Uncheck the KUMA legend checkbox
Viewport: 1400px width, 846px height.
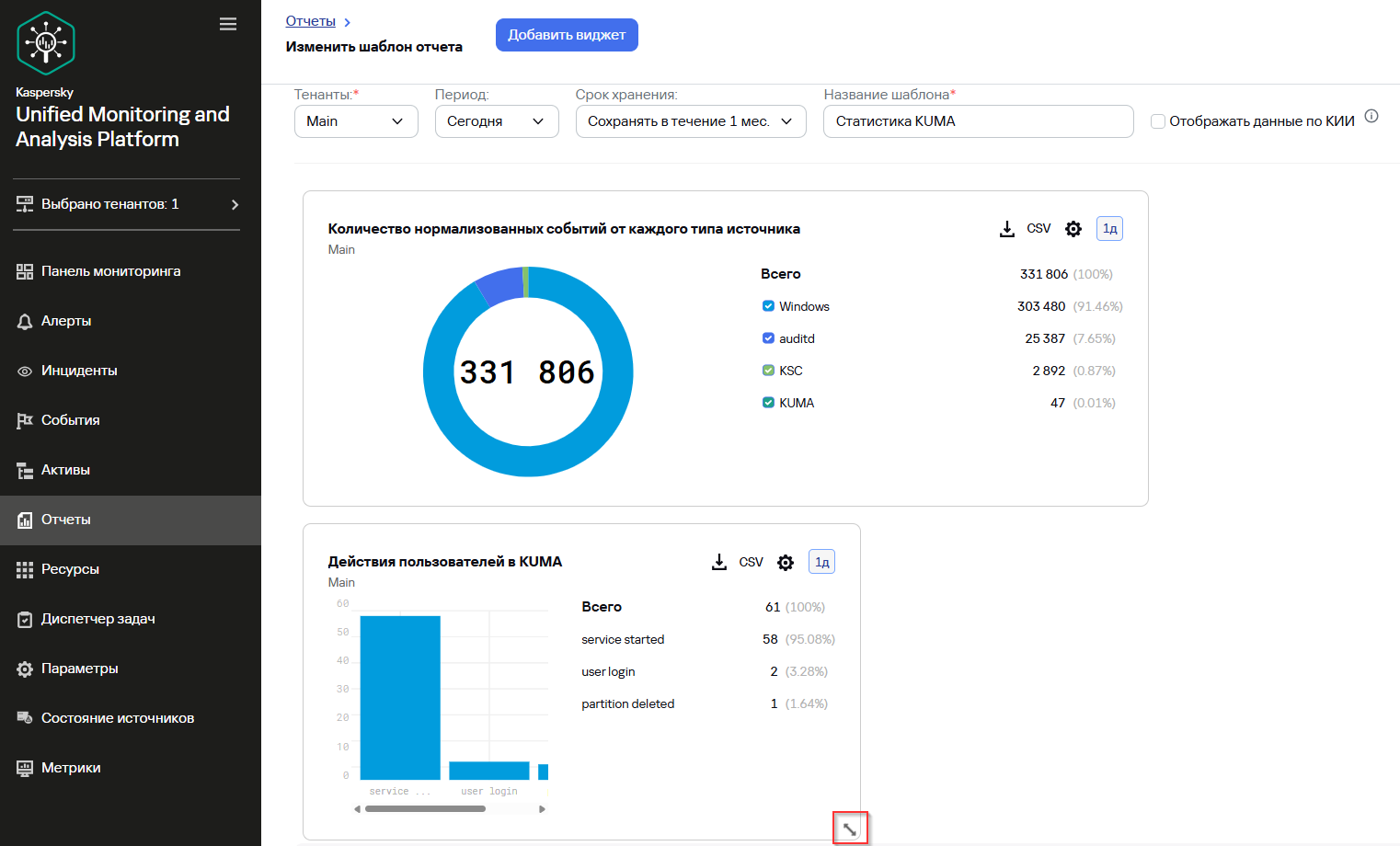pyautogui.click(x=768, y=403)
